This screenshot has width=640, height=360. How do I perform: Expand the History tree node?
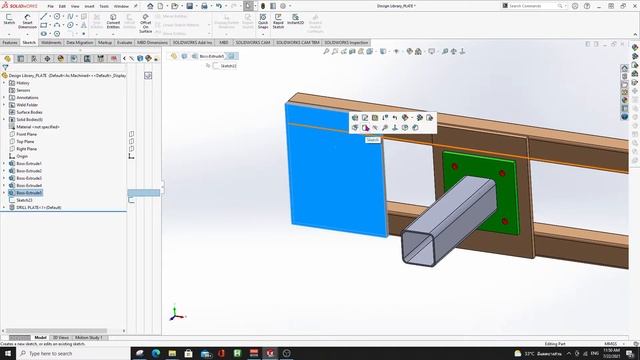(4, 83)
